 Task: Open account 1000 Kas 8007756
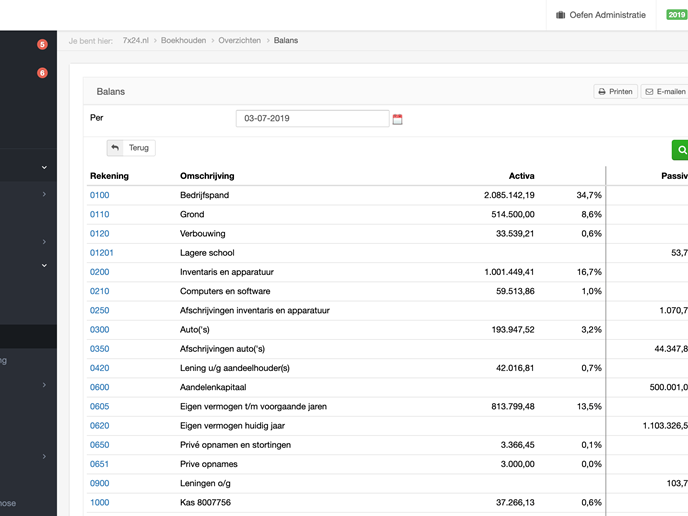(99, 503)
